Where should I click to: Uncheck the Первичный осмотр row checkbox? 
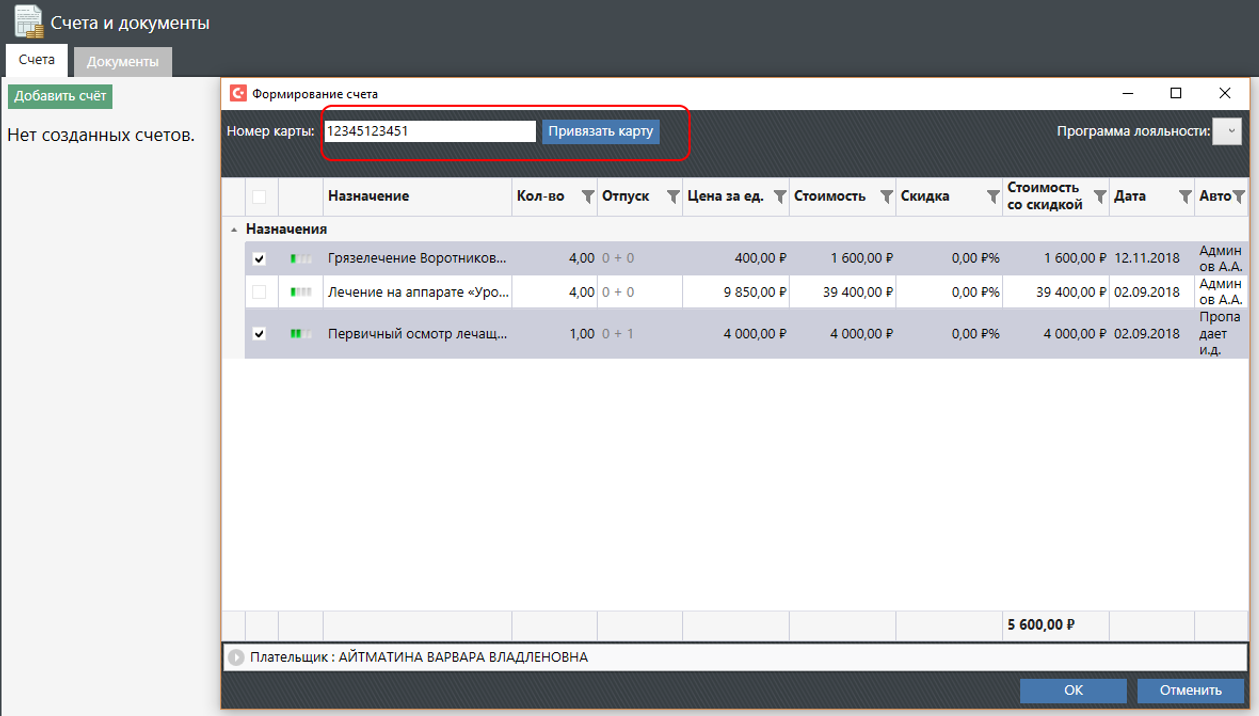[259, 334]
